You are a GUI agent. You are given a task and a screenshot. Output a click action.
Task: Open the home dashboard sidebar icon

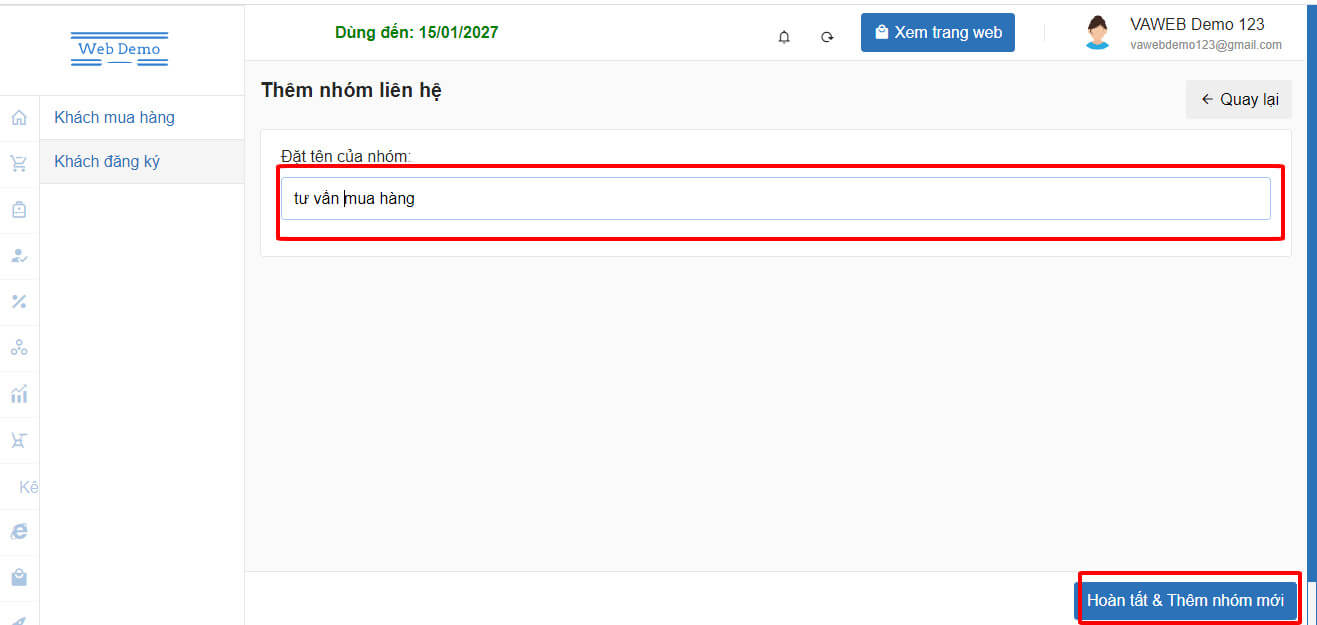(x=19, y=118)
